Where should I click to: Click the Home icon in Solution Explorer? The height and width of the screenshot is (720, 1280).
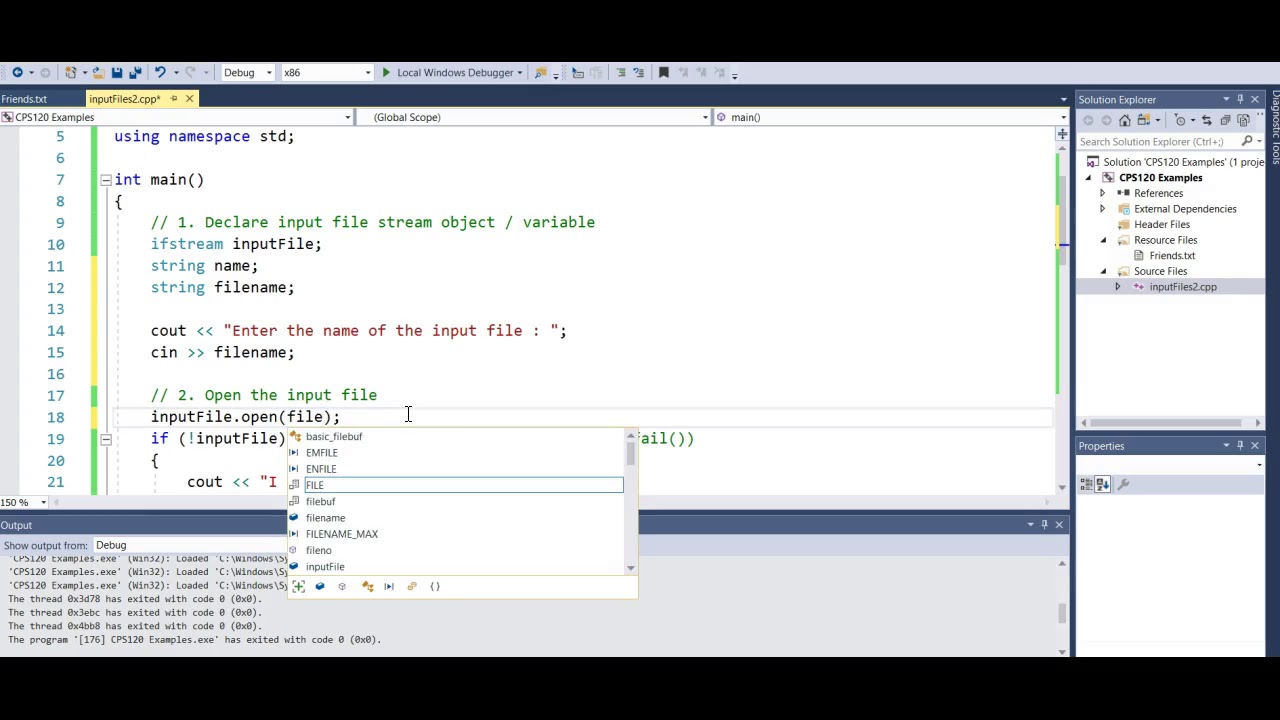(1125, 120)
